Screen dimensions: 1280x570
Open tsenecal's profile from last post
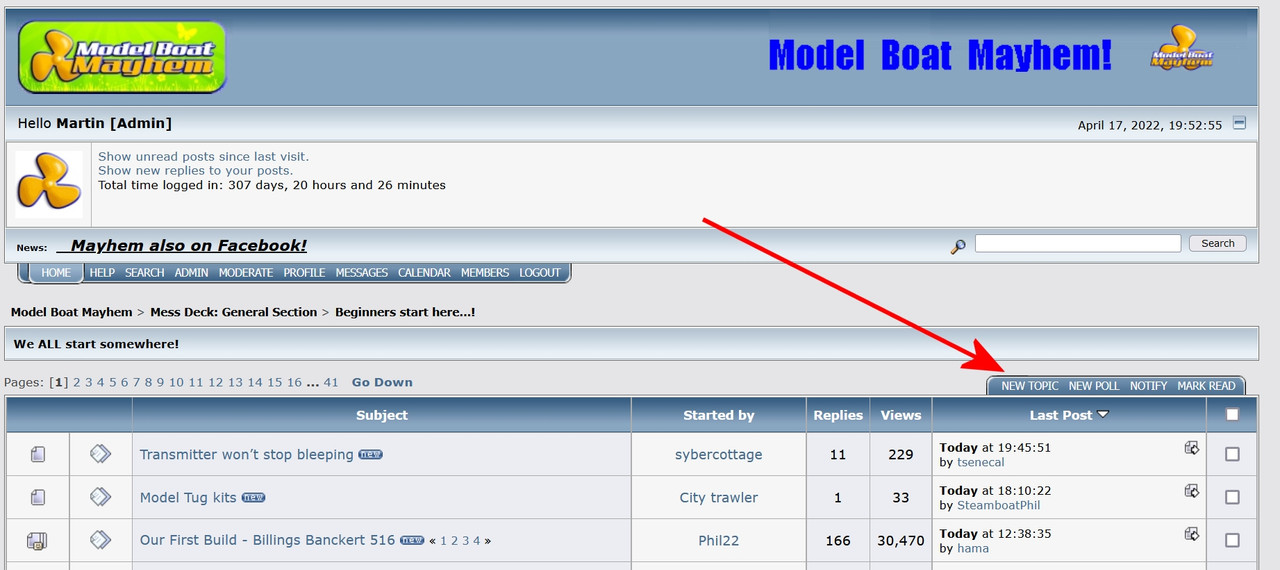tap(980, 462)
